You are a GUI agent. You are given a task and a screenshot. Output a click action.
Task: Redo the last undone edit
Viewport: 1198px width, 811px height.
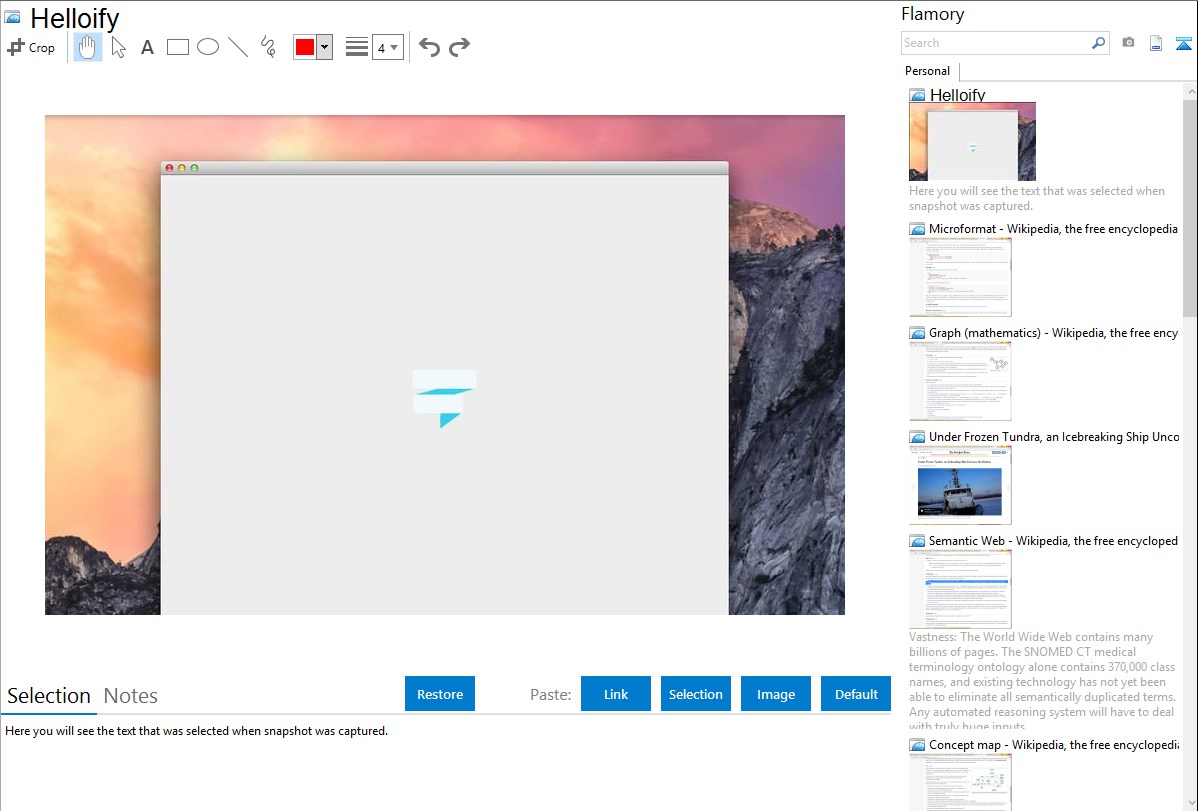coord(459,47)
